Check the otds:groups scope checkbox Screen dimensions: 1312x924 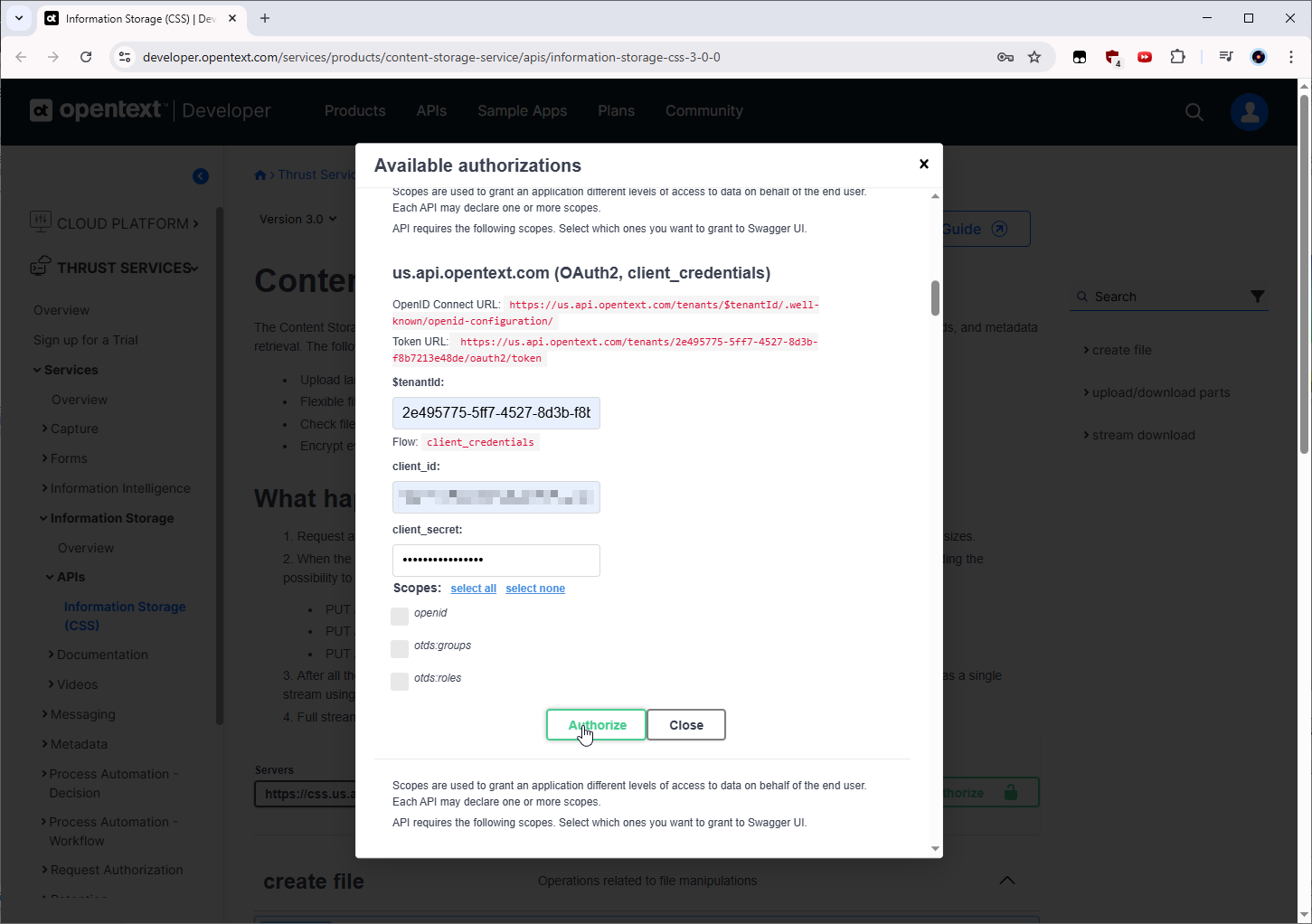click(400, 649)
